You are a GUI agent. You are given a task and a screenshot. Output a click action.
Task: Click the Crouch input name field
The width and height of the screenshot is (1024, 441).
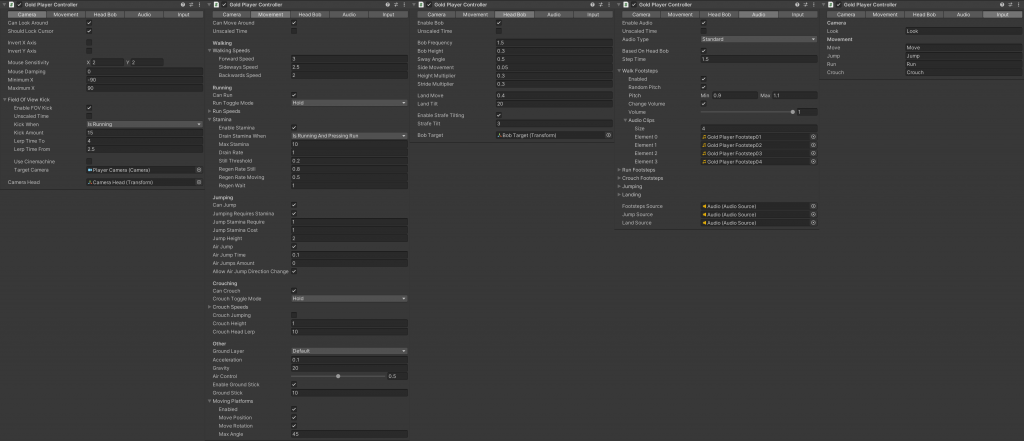[963, 73]
